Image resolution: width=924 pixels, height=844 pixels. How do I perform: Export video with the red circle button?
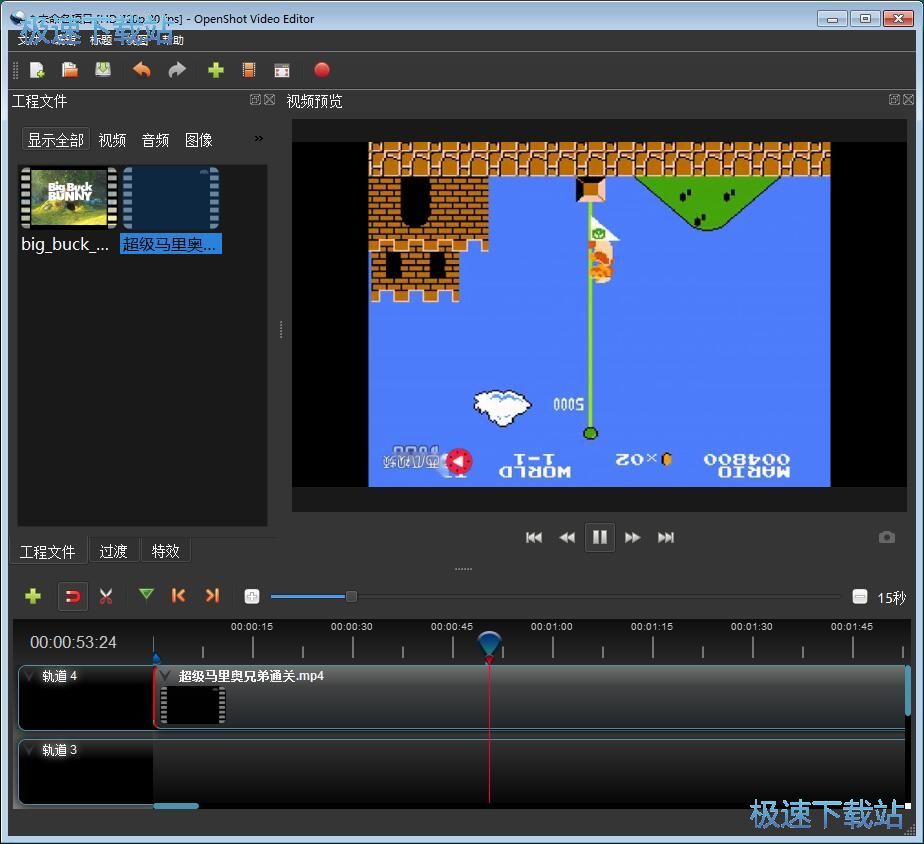(322, 70)
